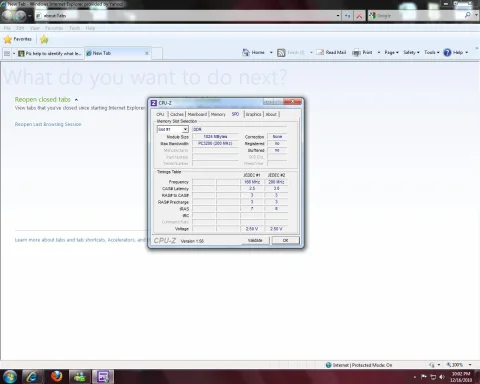Click Reopen Last Browsing Session link
Viewport: 480px width, 384px height.
click(x=48, y=124)
